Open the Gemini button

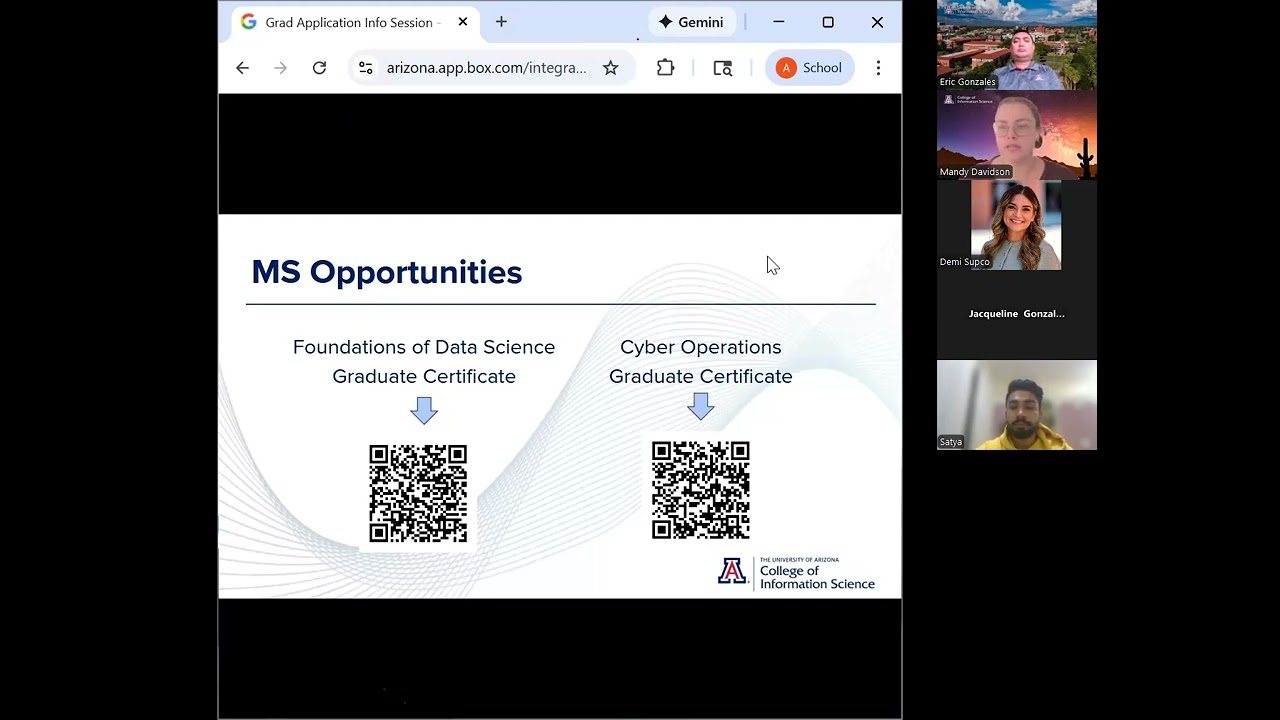pyautogui.click(x=691, y=22)
